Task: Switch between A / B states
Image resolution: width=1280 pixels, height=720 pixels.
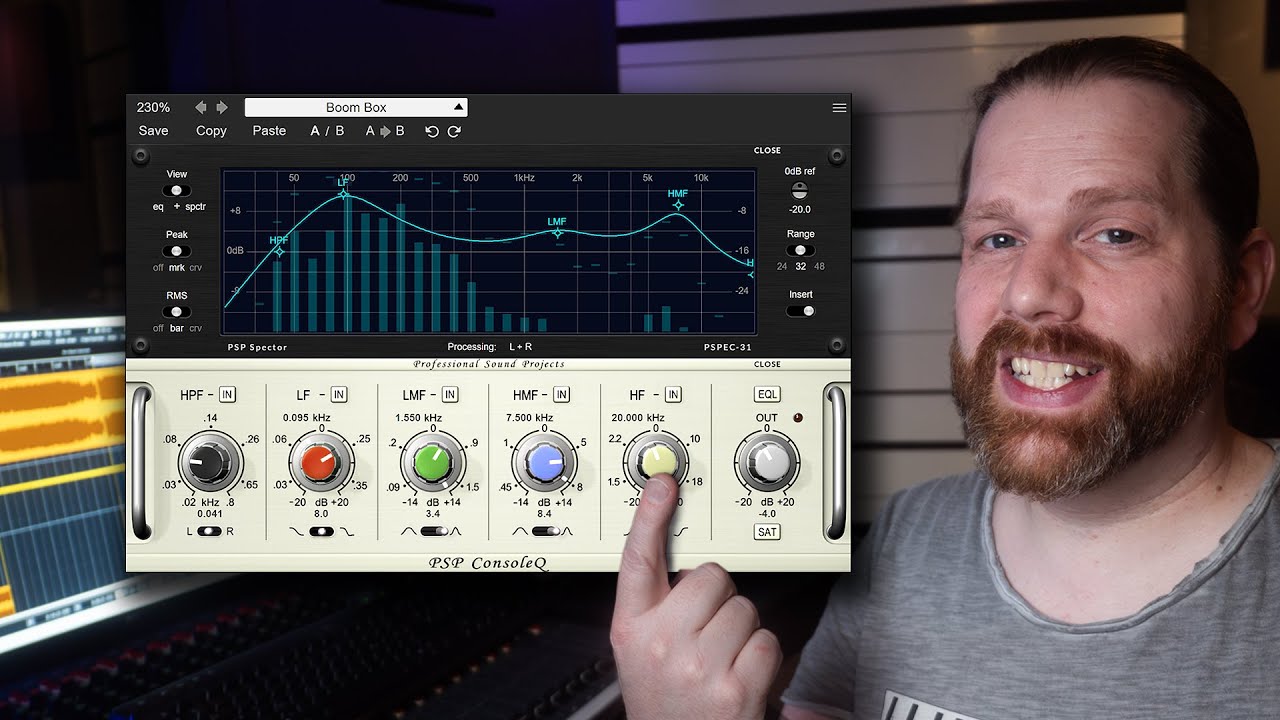Action: (x=327, y=131)
